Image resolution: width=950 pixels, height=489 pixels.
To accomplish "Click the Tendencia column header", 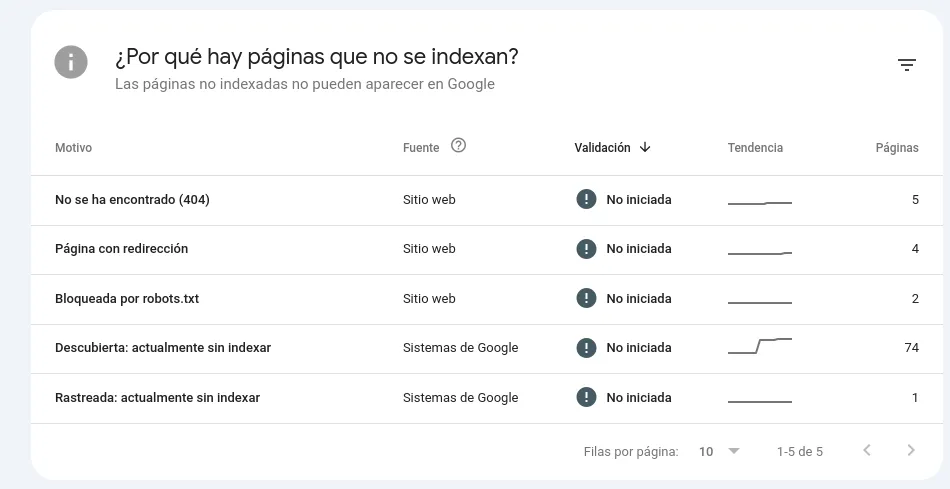I will pos(755,148).
